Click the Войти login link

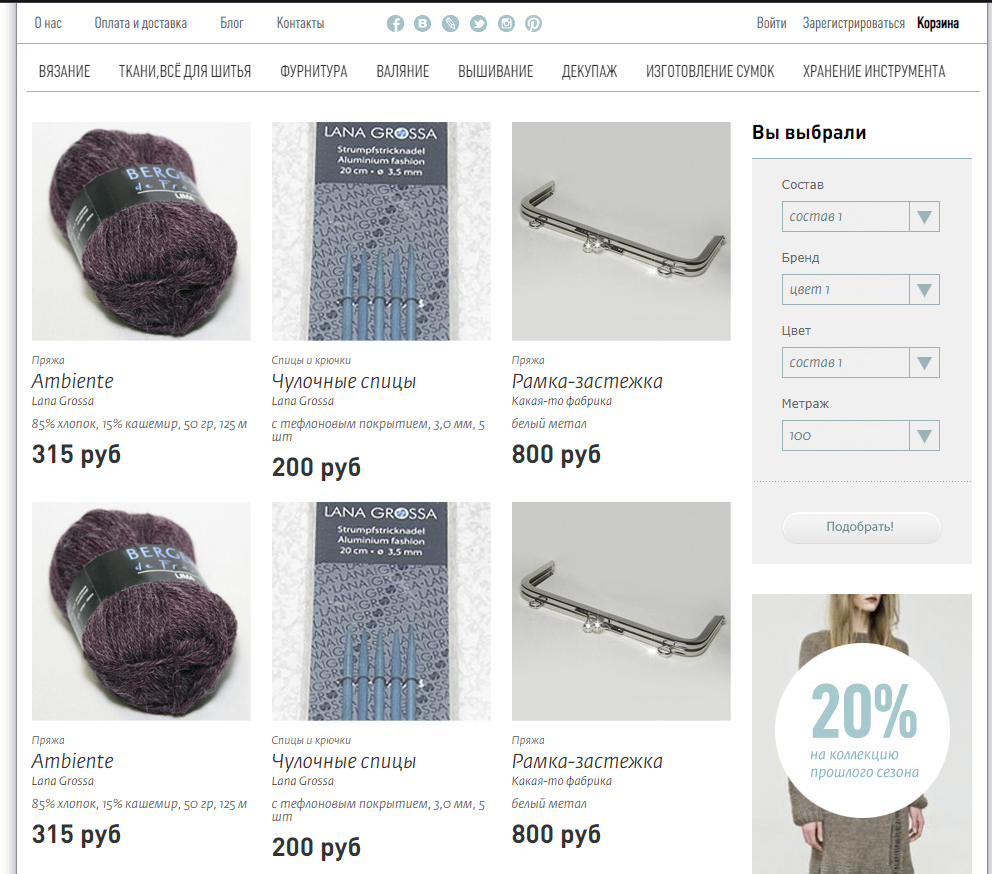pyautogui.click(x=771, y=23)
